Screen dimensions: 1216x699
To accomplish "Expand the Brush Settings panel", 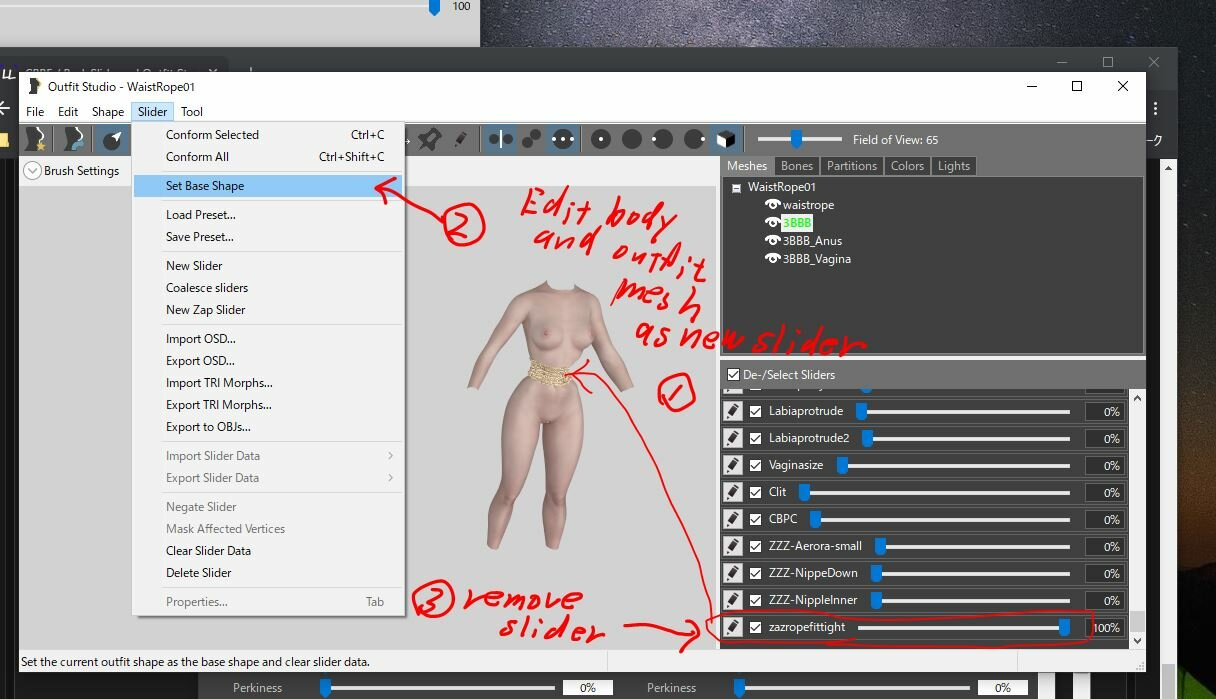I will click(32, 171).
